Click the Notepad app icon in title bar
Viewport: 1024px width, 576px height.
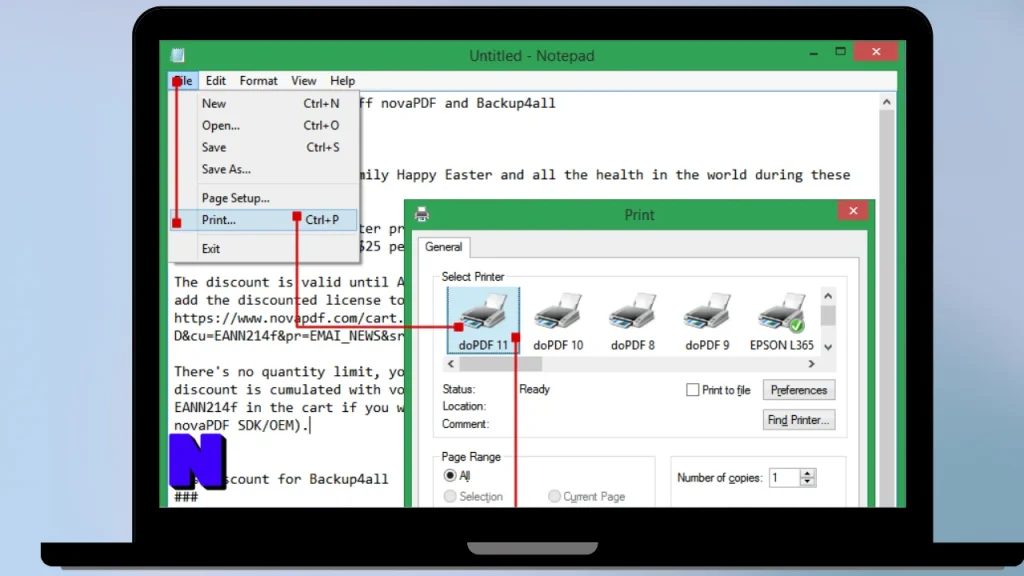pos(178,56)
